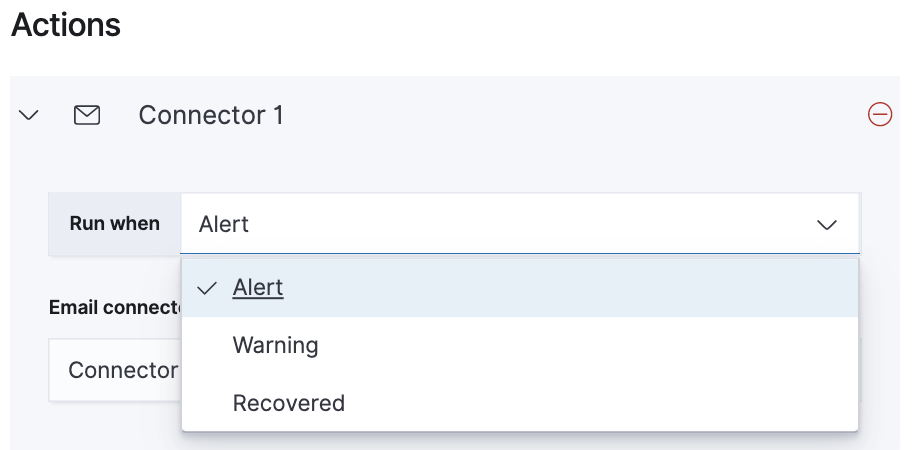Remove Connector 1 with the red minus icon
This screenshot has width=920, height=450.
pyautogui.click(x=880, y=115)
